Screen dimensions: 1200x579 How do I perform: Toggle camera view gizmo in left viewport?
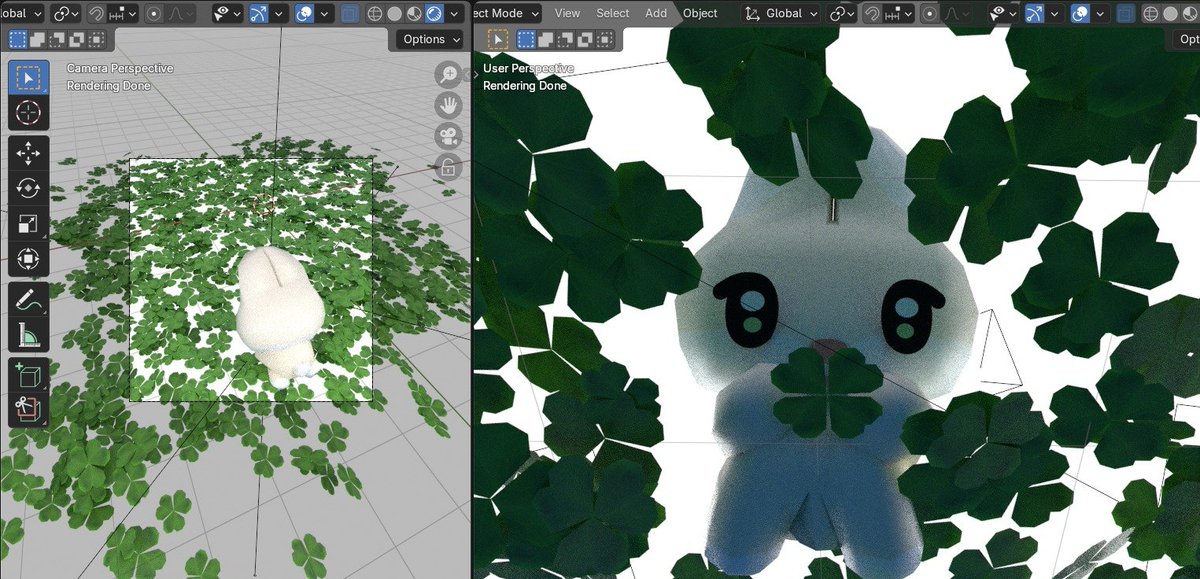[x=448, y=136]
